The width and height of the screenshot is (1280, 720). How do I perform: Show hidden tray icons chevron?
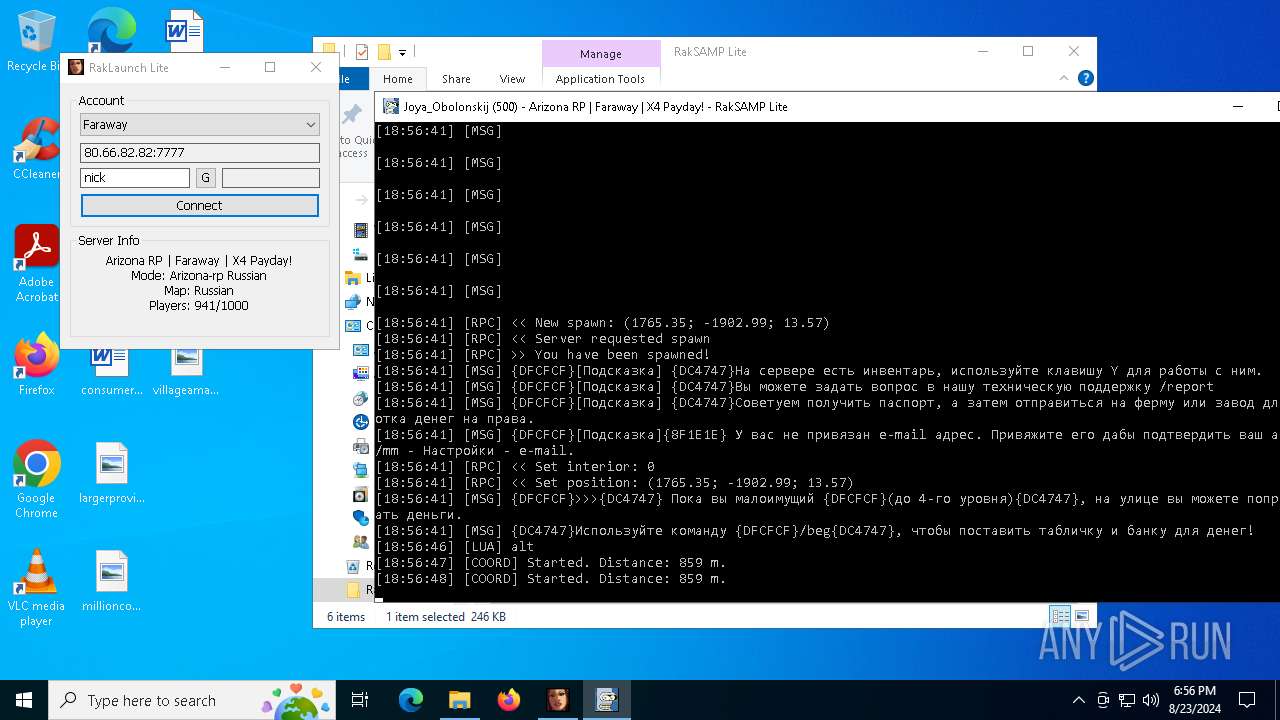(x=1079, y=700)
